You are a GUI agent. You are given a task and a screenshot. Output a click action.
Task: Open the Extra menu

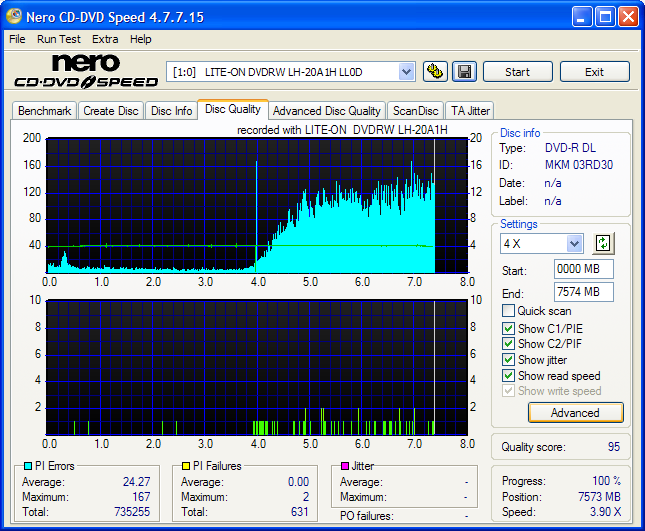click(x=105, y=39)
